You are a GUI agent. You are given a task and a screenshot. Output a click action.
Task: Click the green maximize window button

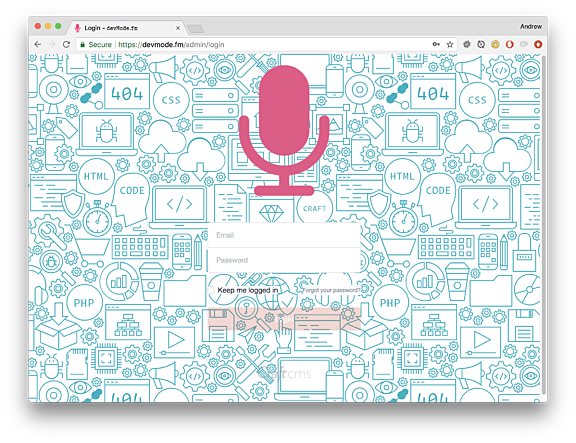pos(58,26)
